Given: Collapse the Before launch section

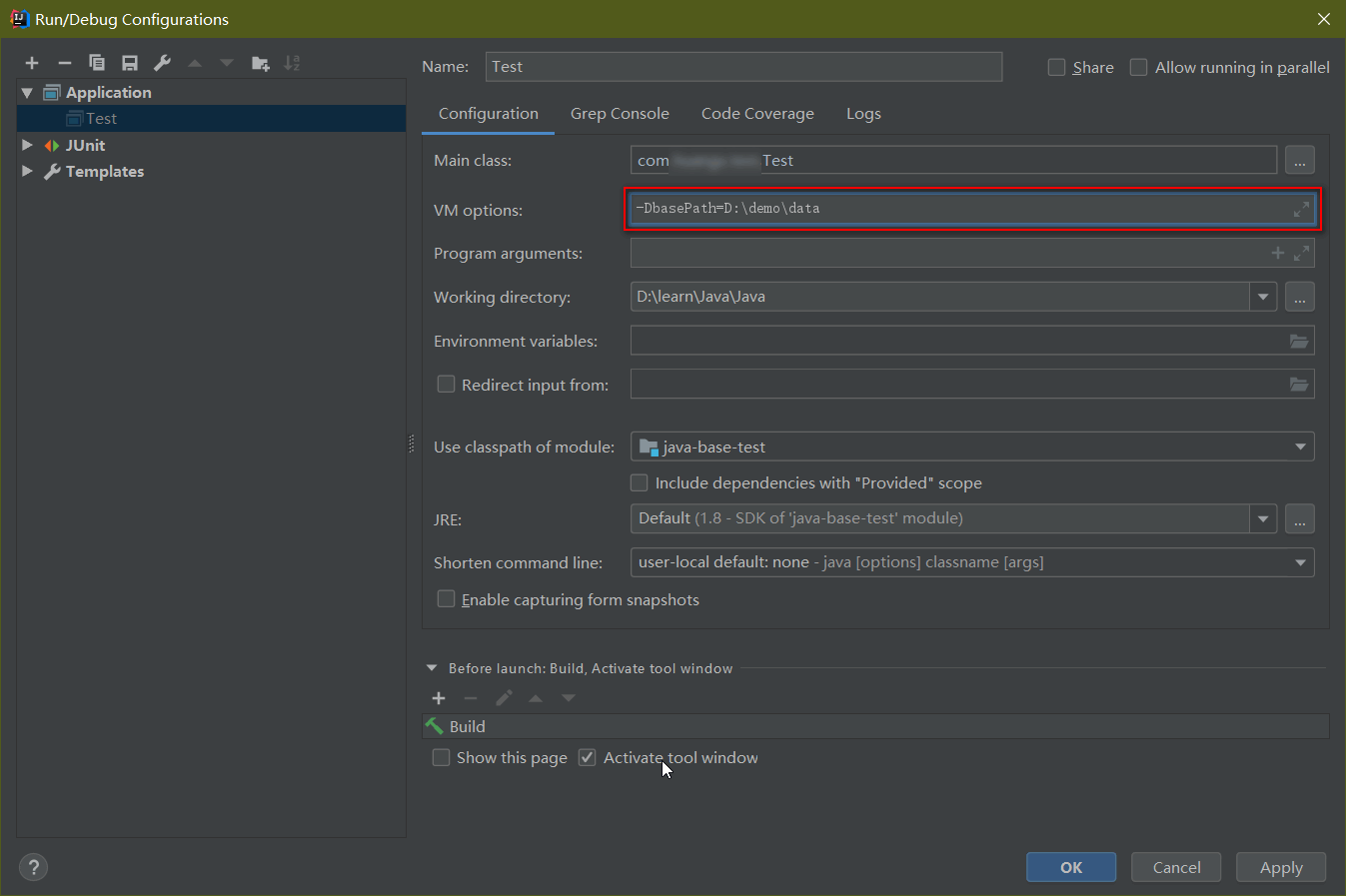Looking at the screenshot, I should click(x=432, y=668).
